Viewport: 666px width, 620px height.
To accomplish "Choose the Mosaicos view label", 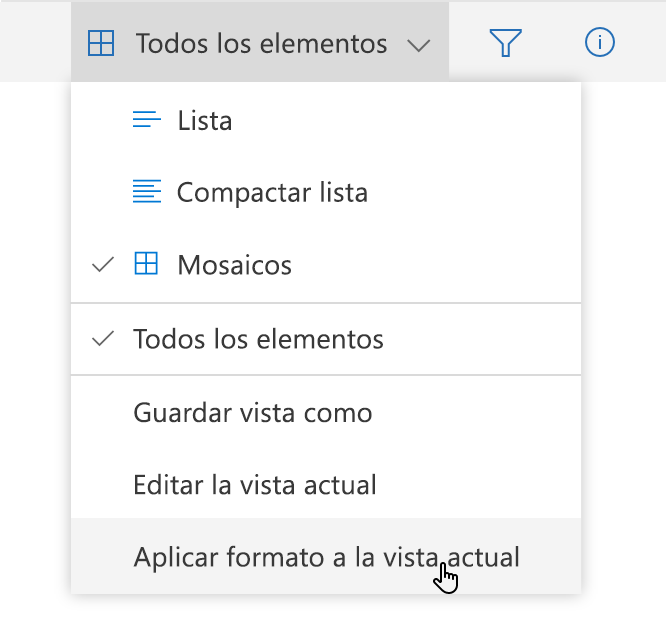I will [234, 266].
